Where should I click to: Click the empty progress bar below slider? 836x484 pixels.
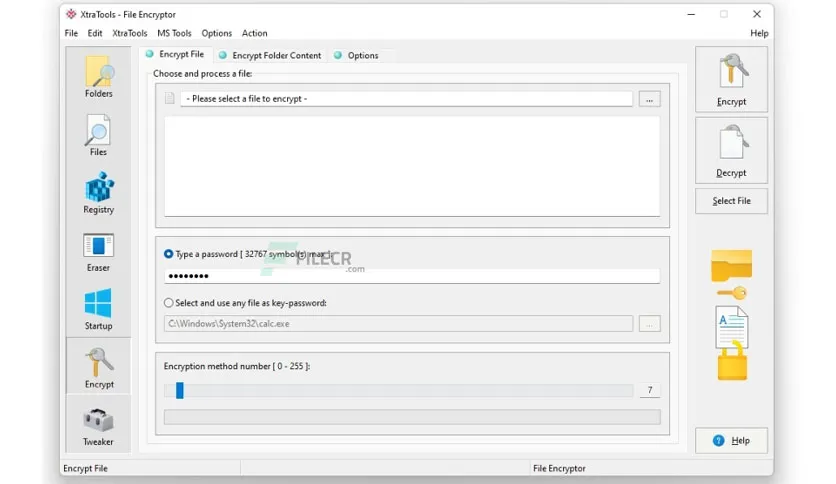click(x=412, y=417)
